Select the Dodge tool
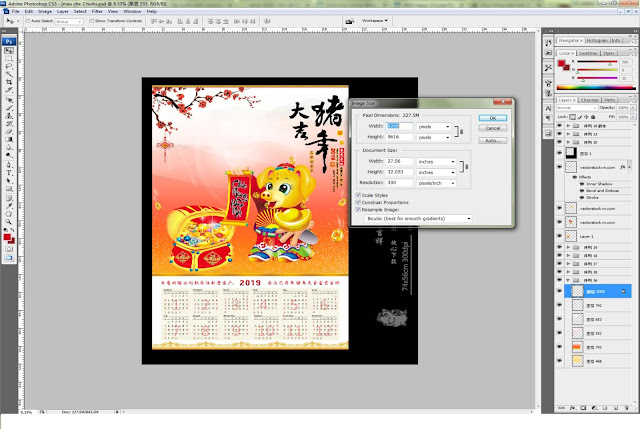The height and width of the screenshot is (429, 640). 9,155
